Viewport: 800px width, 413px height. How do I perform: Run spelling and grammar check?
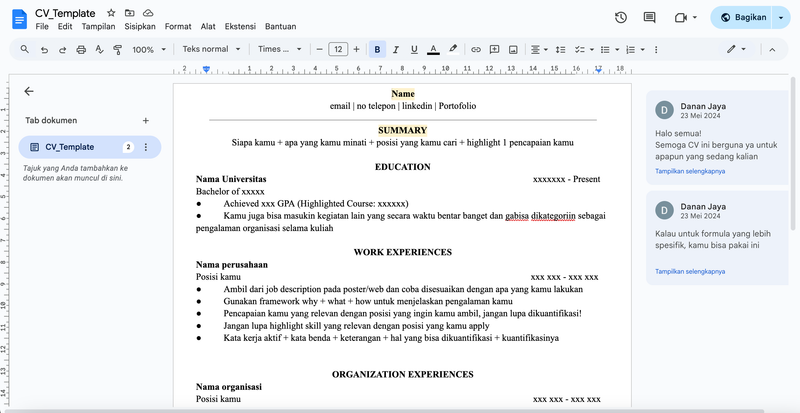(x=99, y=50)
